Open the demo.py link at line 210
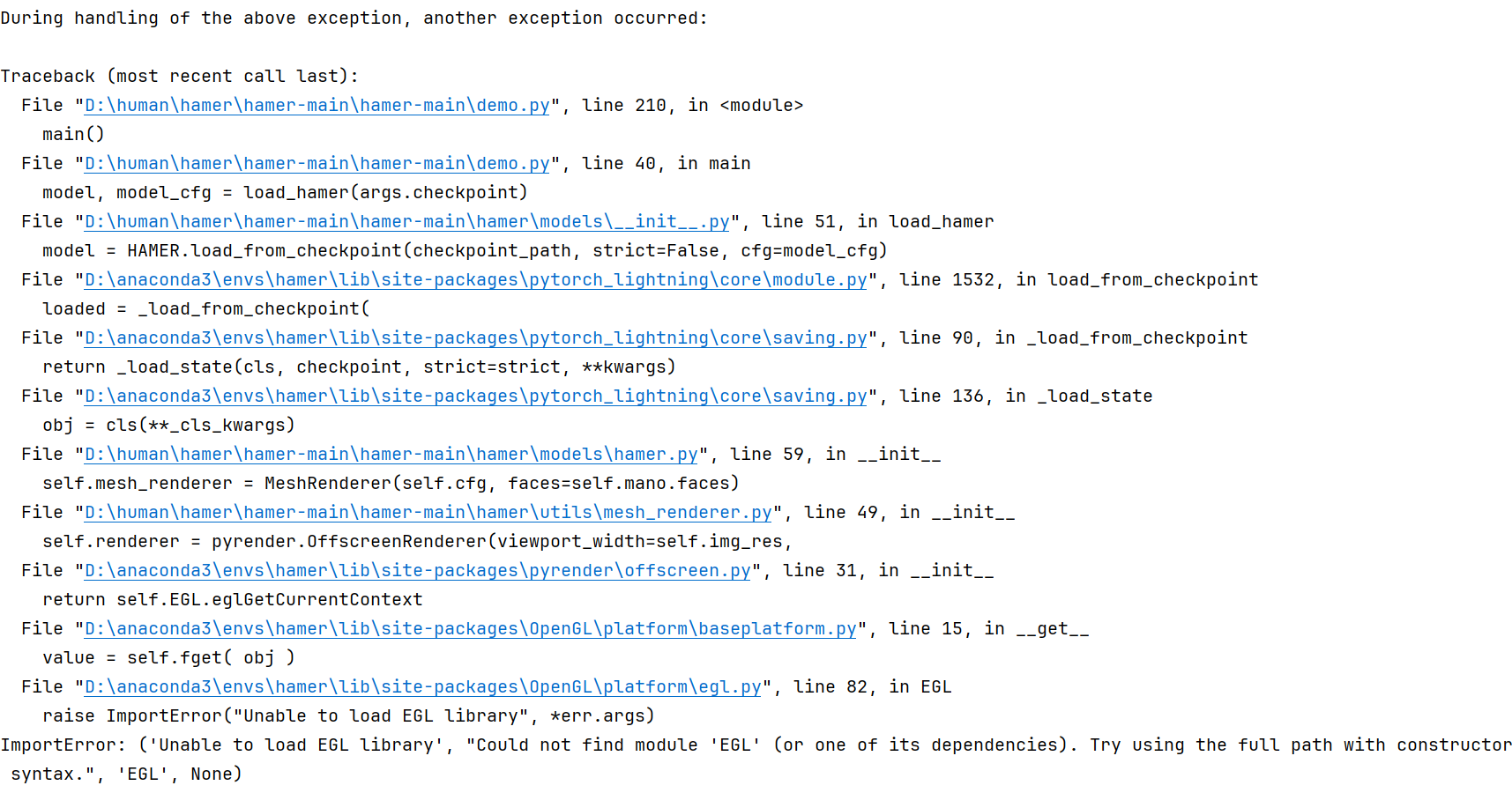Image resolution: width=1512 pixels, height=793 pixels. [317, 106]
